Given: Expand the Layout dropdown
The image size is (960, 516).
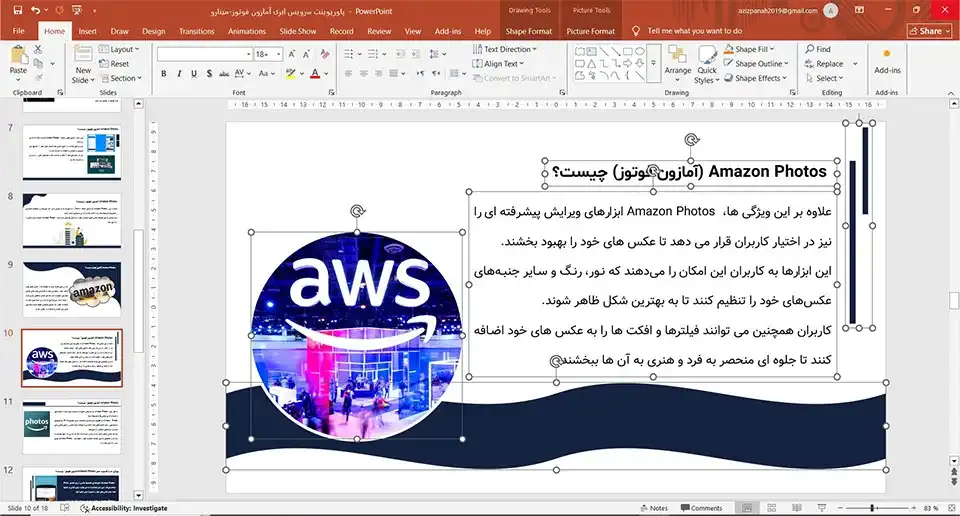Looking at the screenshot, I should pos(119,49).
